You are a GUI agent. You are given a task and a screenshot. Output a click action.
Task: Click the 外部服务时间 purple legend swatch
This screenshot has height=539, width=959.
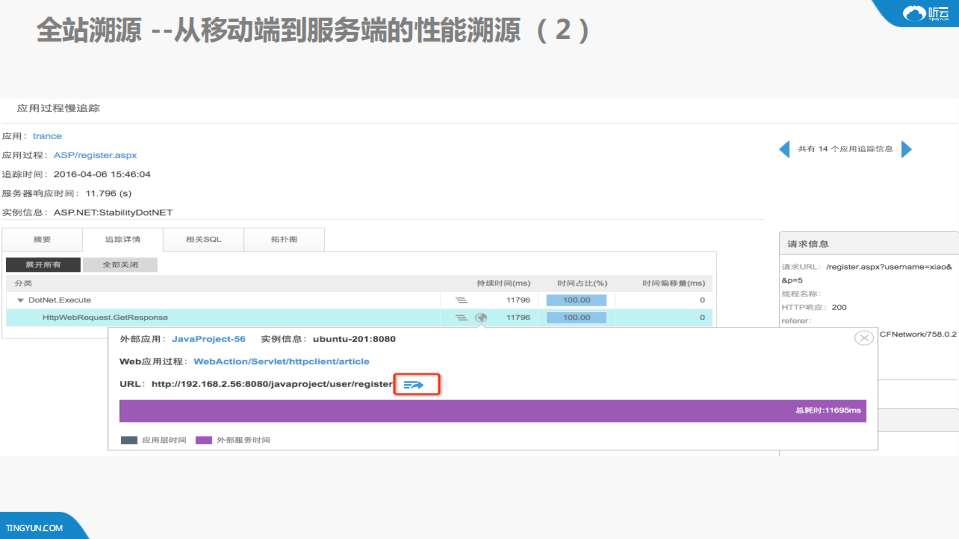point(204,440)
